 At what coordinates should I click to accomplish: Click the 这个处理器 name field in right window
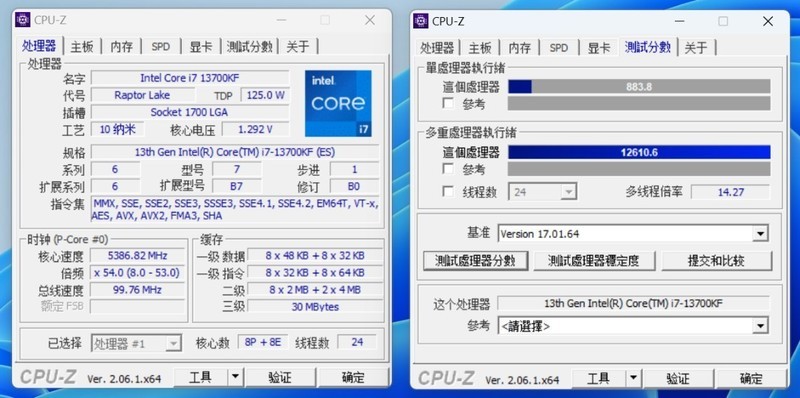tap(634, 303)
